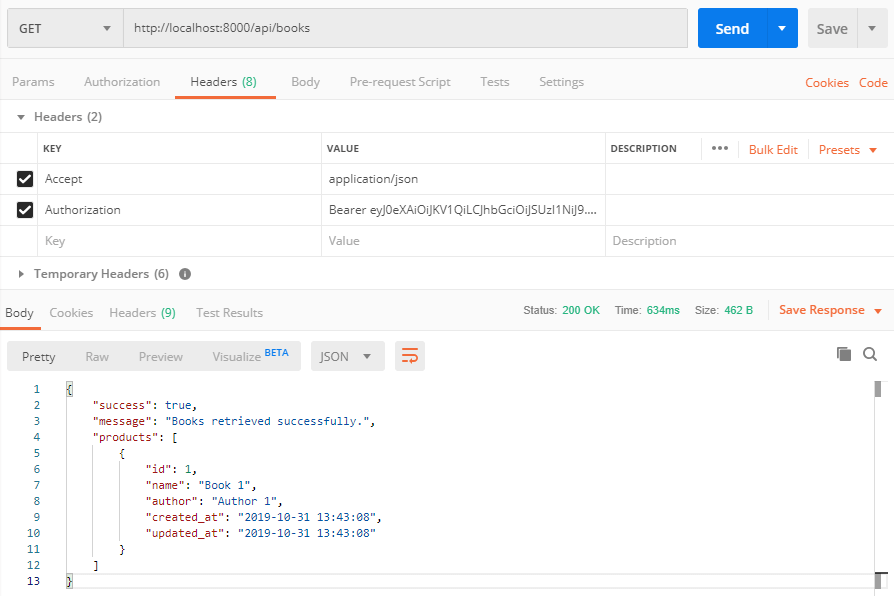This screenshot has height=596, width=894.
Task: Uncheck the Accept header checkbox
Action: 25,179
